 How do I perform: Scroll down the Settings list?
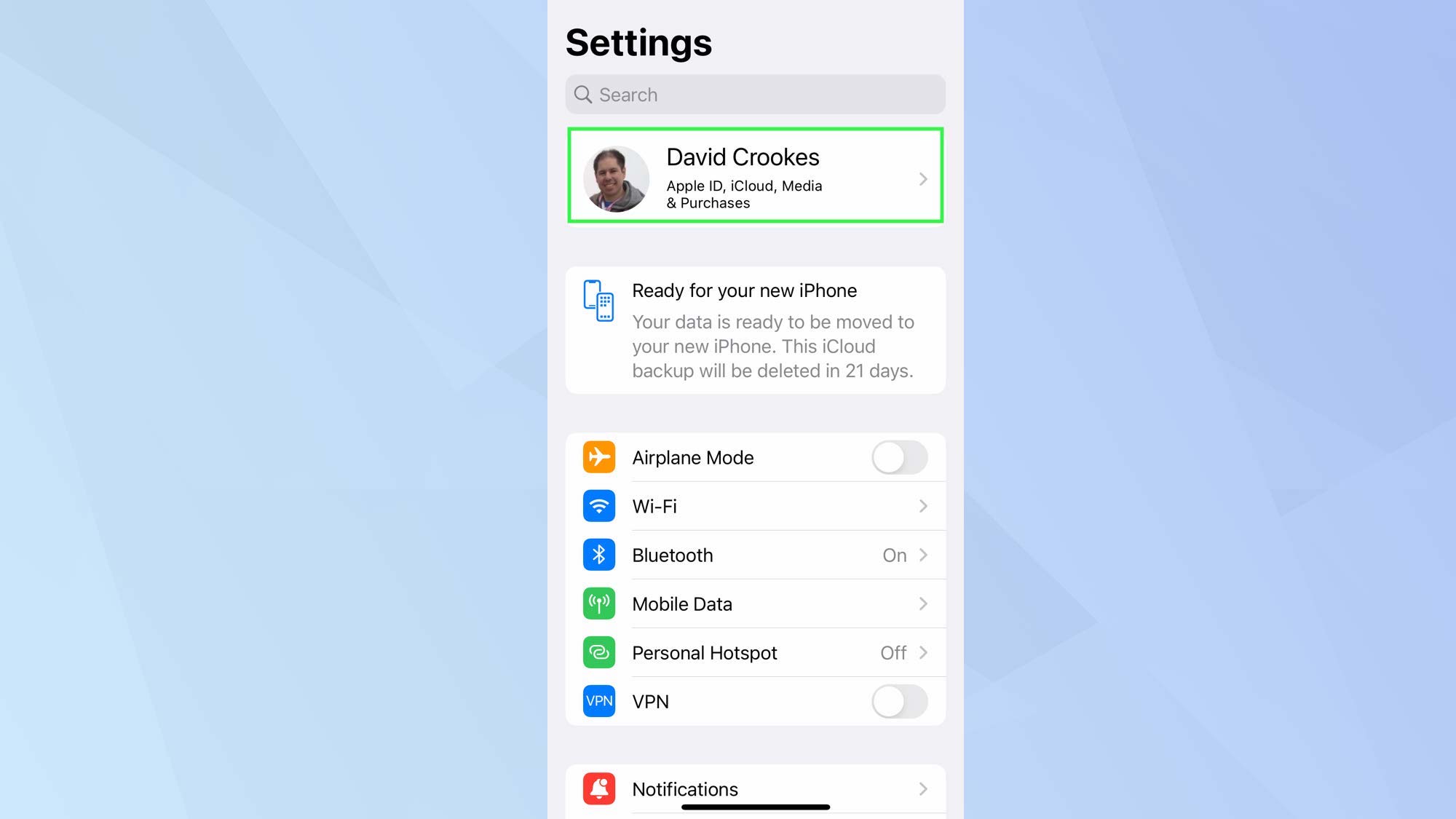pos(755,600)
